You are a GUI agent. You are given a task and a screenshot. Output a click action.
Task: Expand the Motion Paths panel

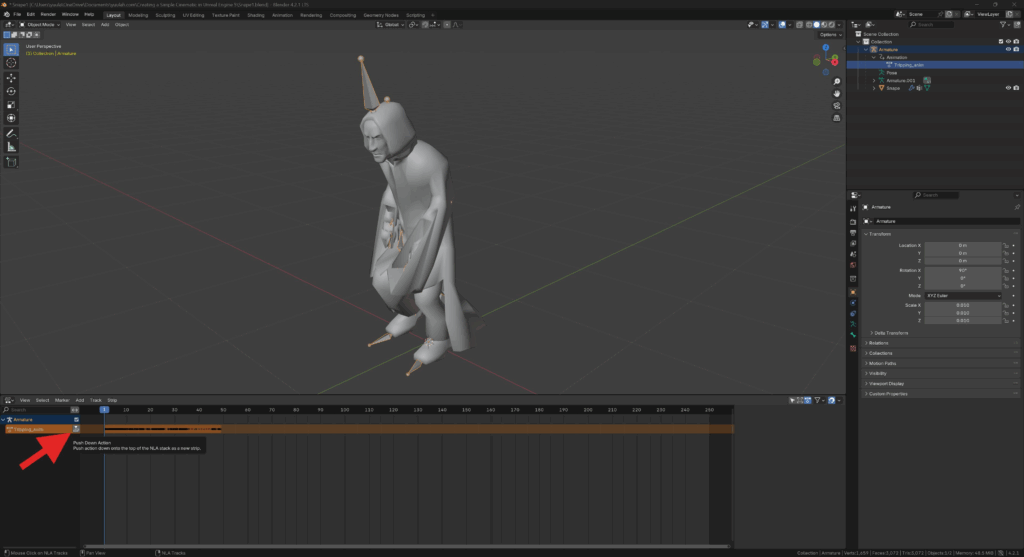point(882,363)
